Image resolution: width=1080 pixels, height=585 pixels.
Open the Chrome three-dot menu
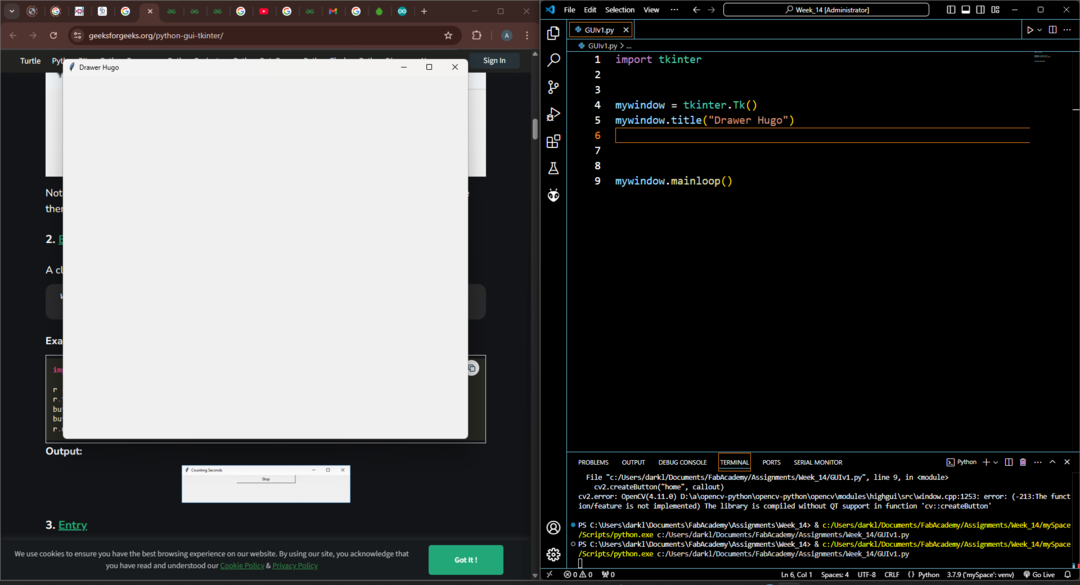(528, 35)
